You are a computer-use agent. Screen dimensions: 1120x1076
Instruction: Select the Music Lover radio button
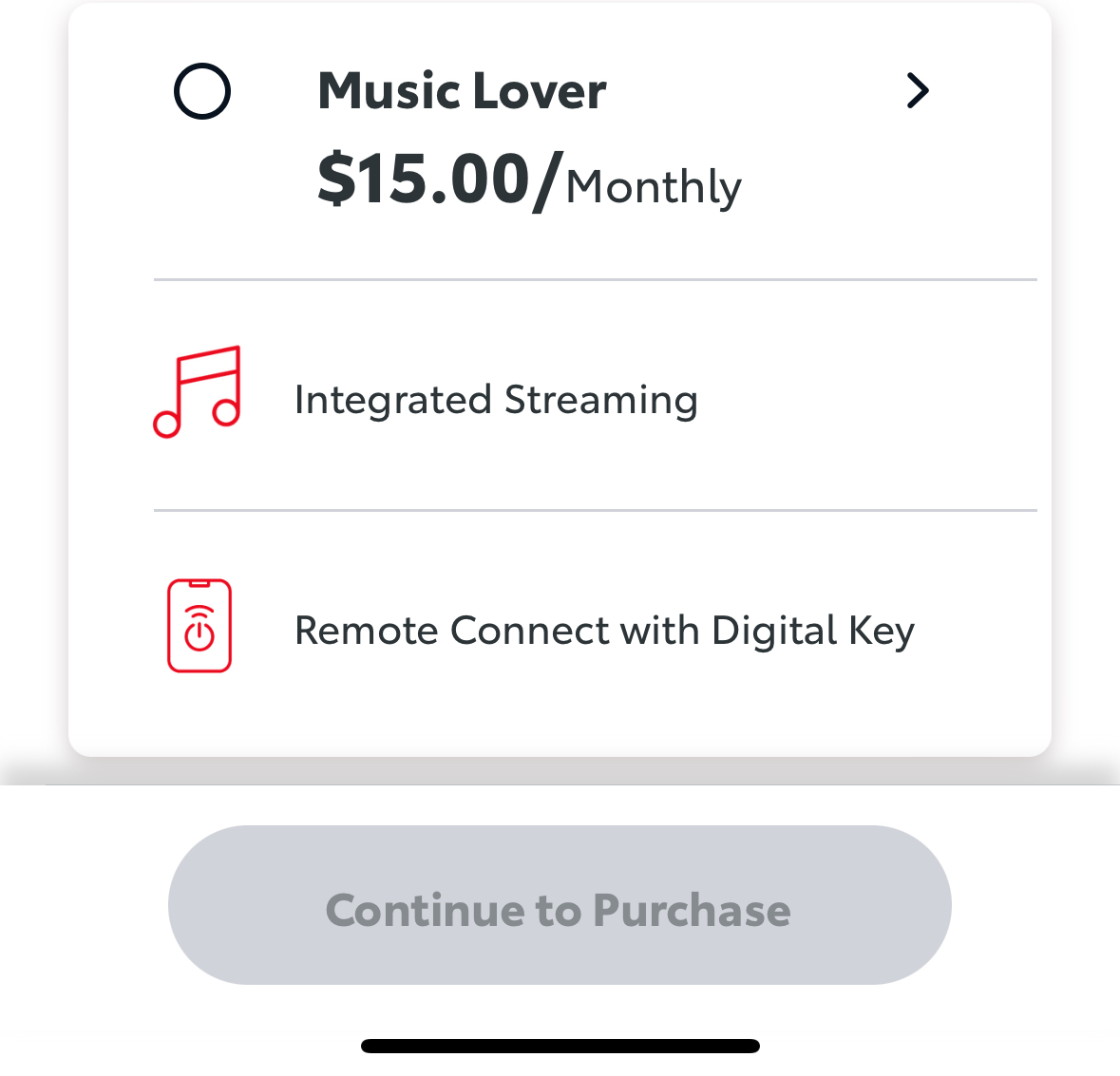[x=202, y=91]
